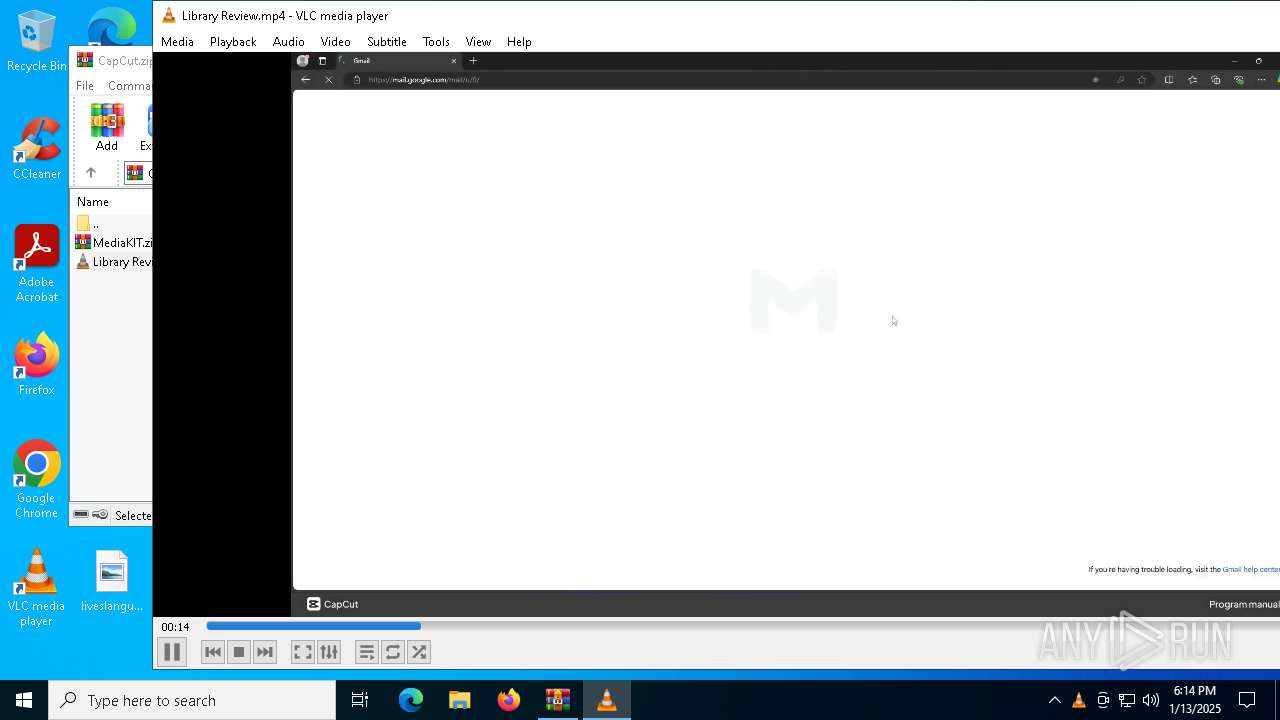Click the taskbar search box
Image resolution: width=1280 pixels, height=720 pixels.
coord(192,700)
